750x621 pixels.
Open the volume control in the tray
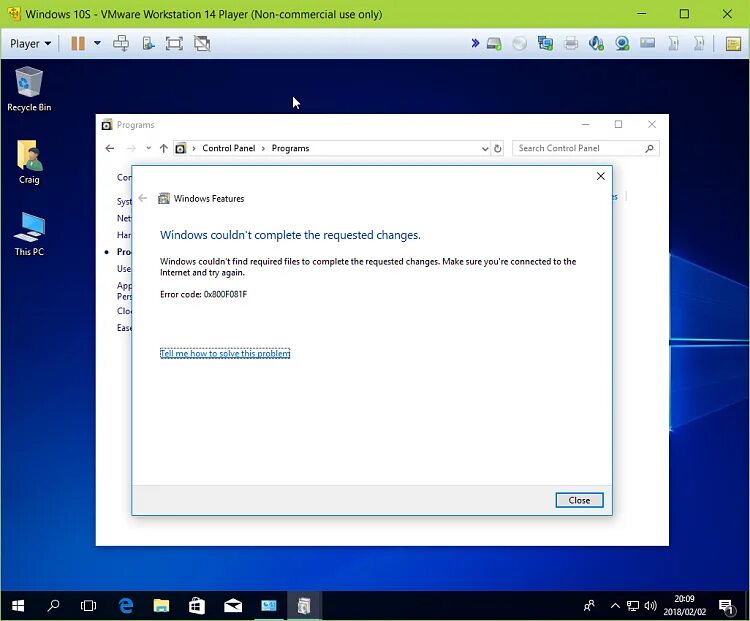(x=650, y=606)
